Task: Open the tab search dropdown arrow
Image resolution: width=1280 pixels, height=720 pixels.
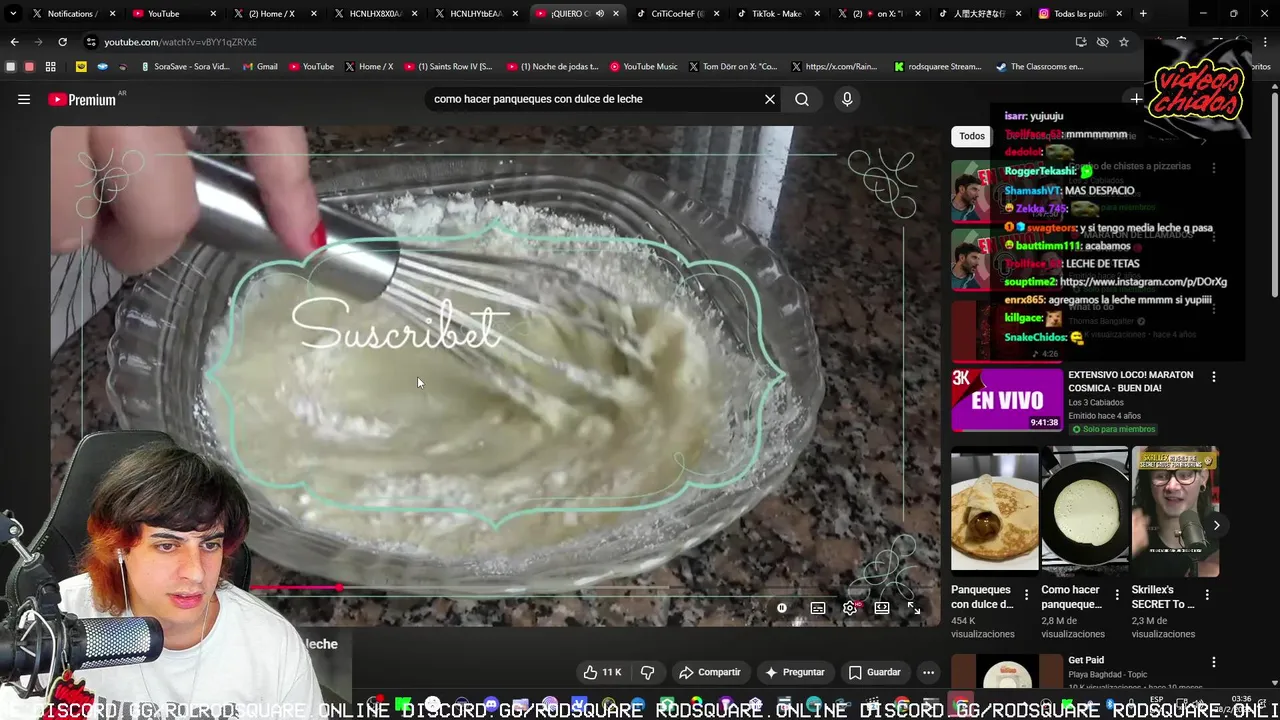Action: pyautogui.click(x=12, y=14)
